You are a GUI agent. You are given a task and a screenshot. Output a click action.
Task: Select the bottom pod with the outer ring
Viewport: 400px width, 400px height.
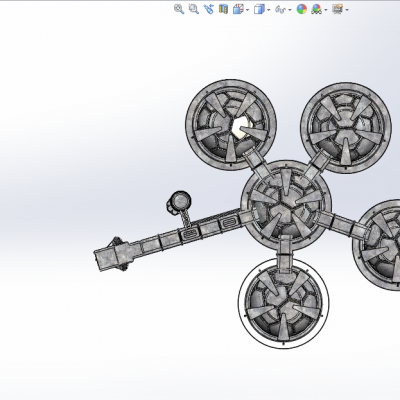284,303
